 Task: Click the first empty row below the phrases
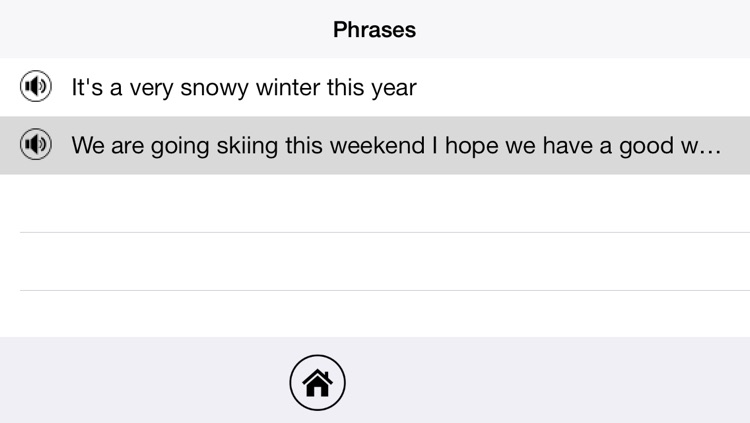click(x=375, y=203)
